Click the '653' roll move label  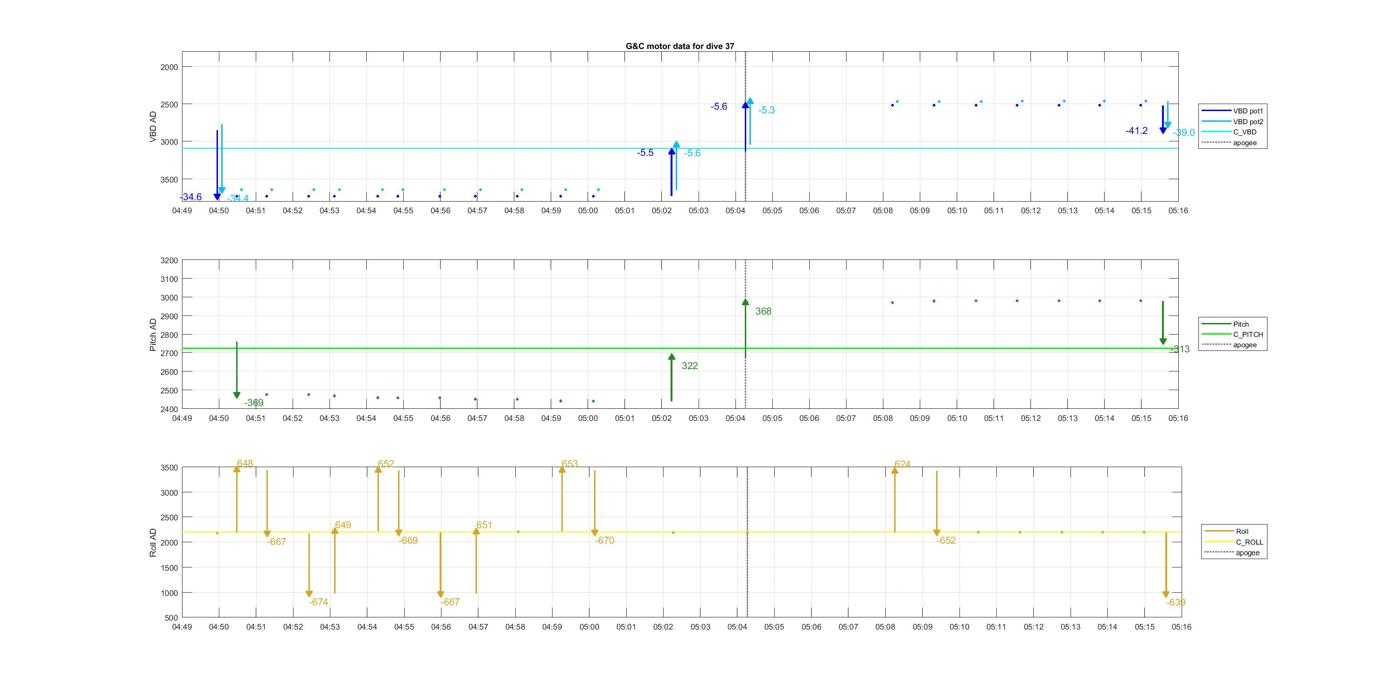(x=570, y=464)
